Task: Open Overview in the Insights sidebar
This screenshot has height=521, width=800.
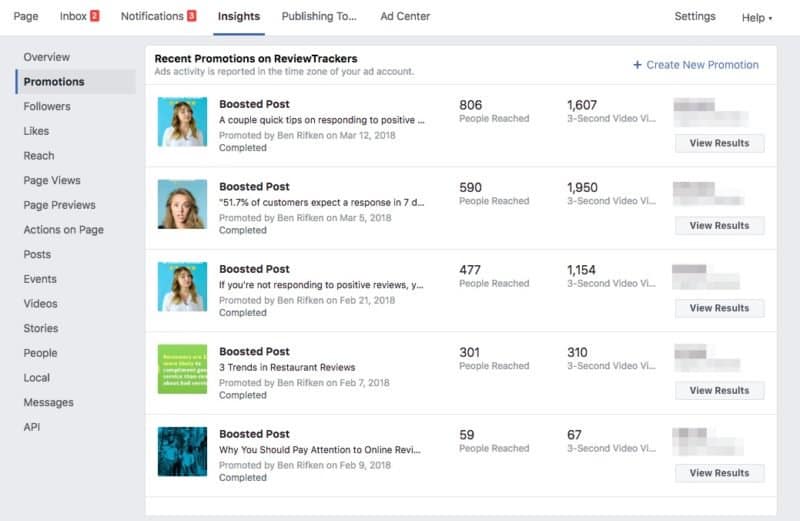Action: point(46,57)
